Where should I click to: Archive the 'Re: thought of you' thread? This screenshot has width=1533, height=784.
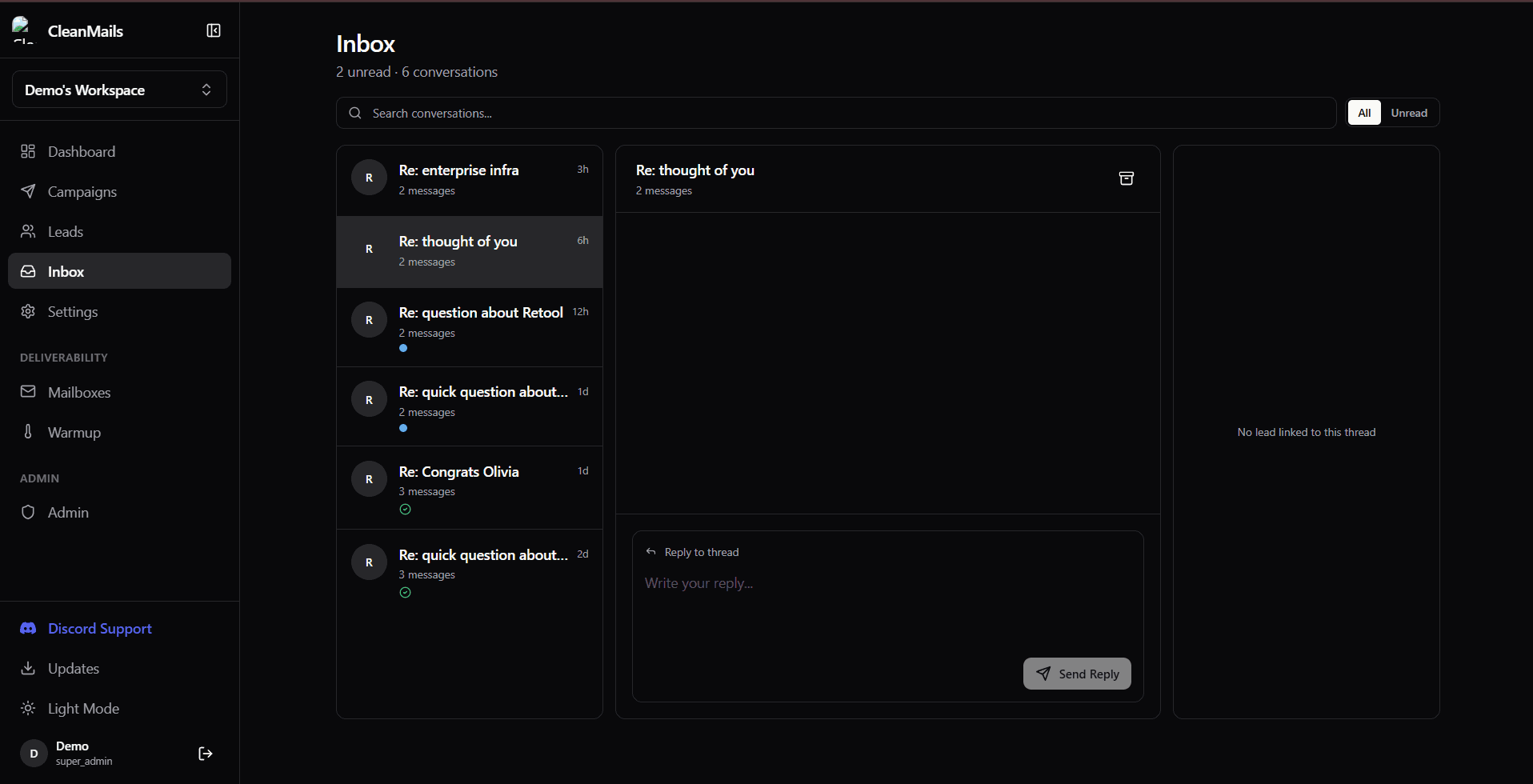tap(1126, 178)
